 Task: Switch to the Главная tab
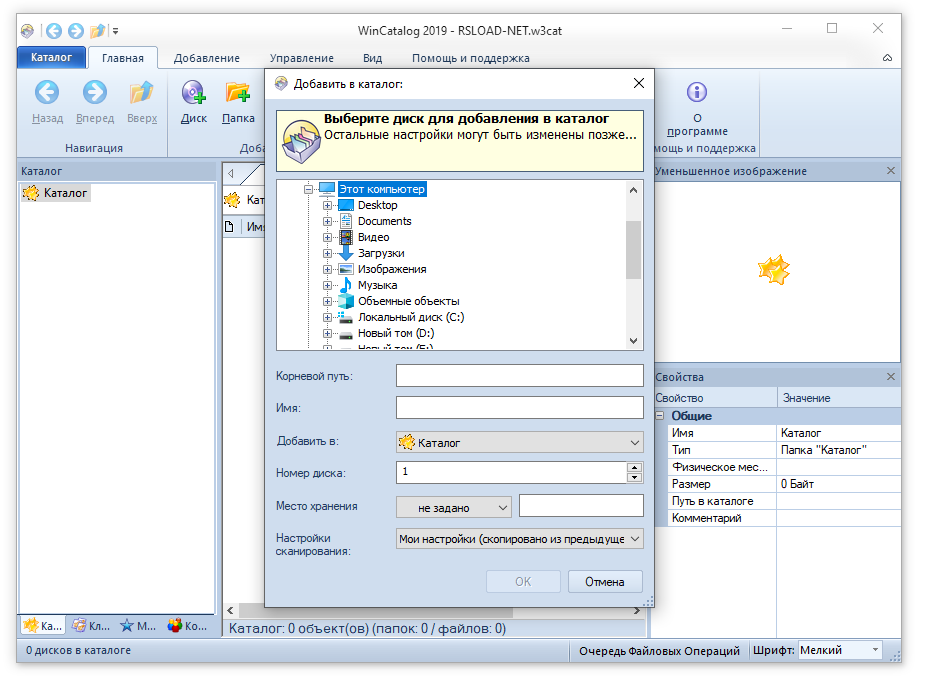click(x=122, y=58)
